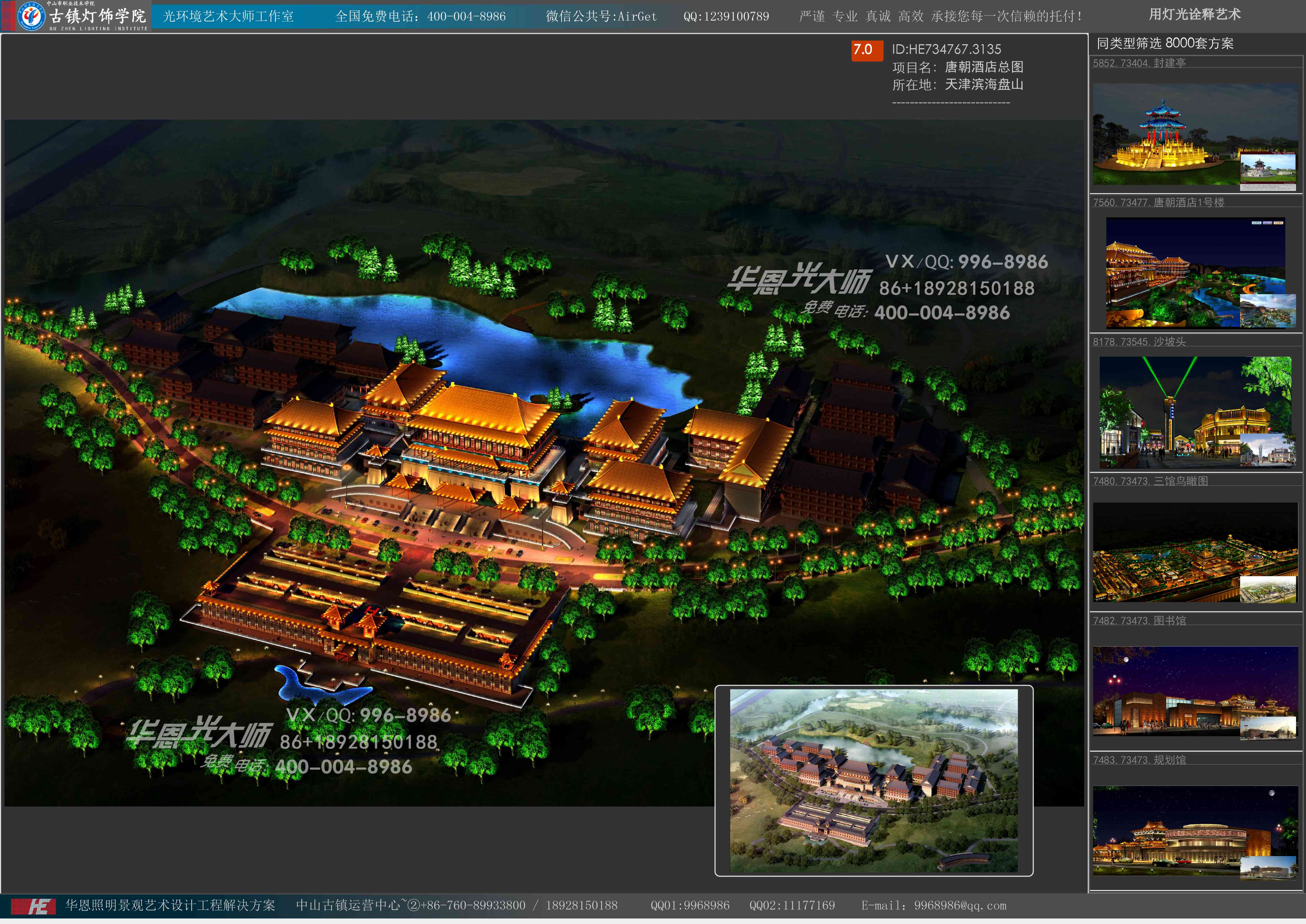Click E-mail 9968986@qq.com in footer
This screenshot has height=924, width=1306.
pyautogui.click(x=933, y=906)
